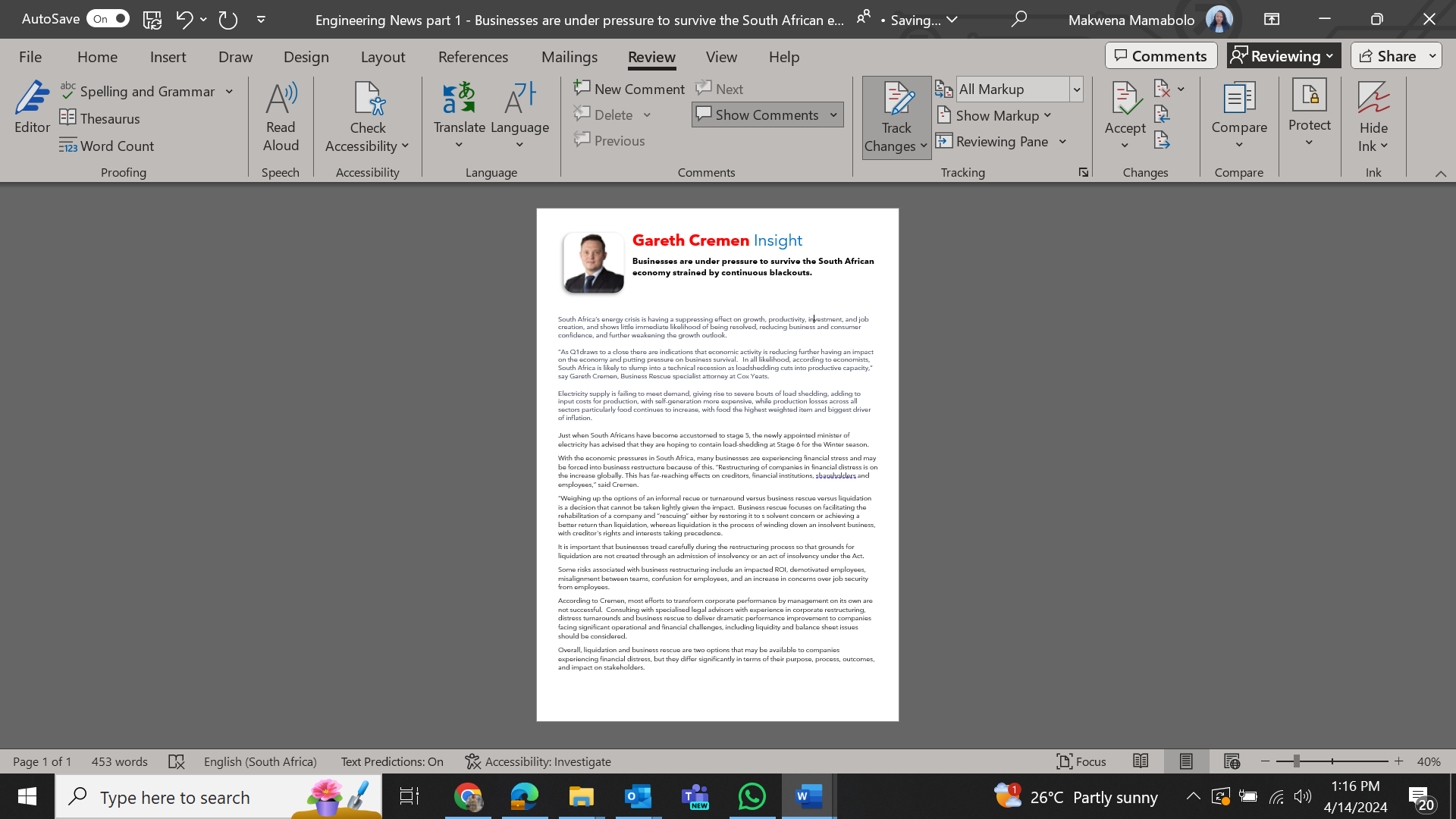The width and height of the screenshot is (1456, 819).
Task: Go to Next comment
Action: coord(720,89)
